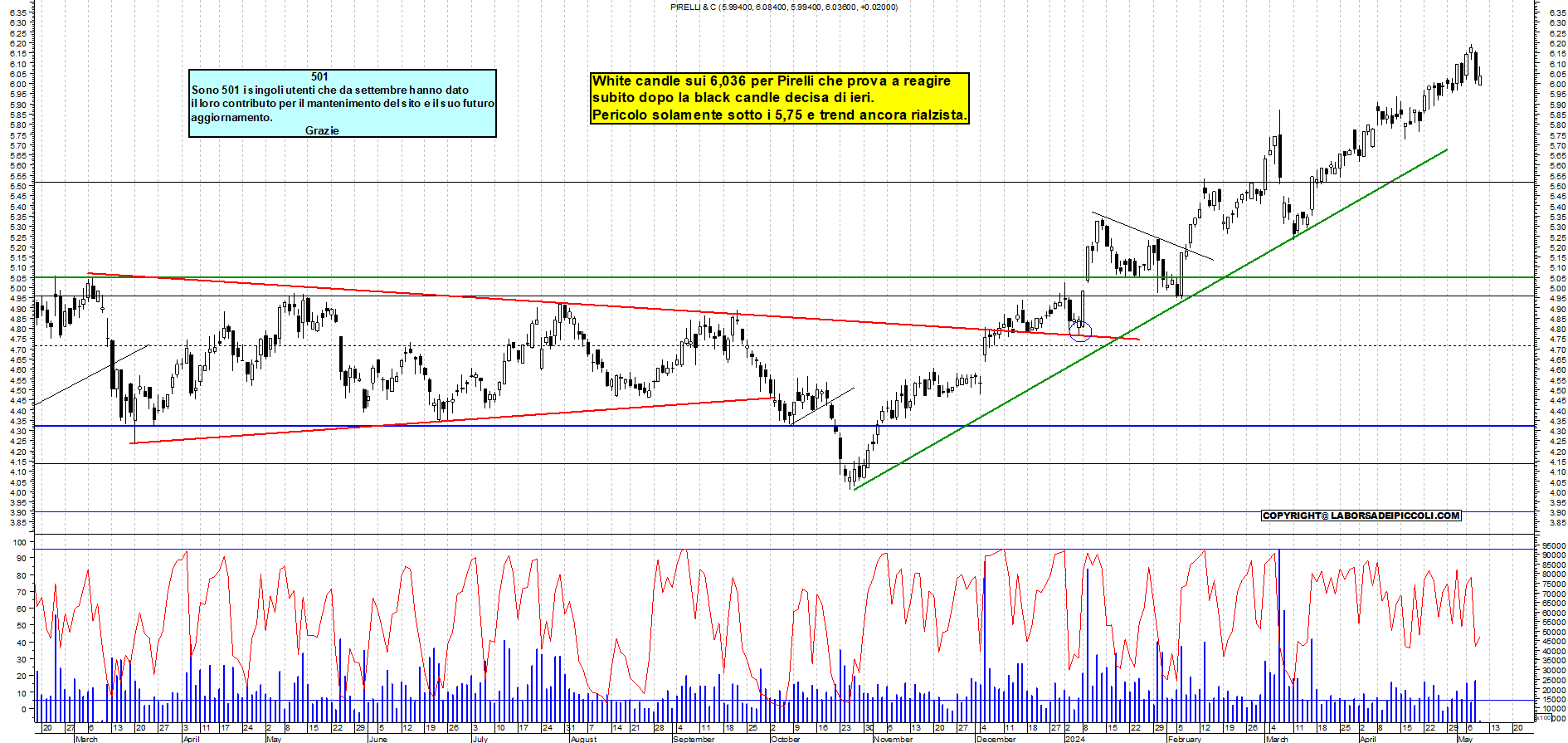Click the "December" month label
Image resolution: width=1568 pixels, height=743 pixels.
tap(996, 739)
